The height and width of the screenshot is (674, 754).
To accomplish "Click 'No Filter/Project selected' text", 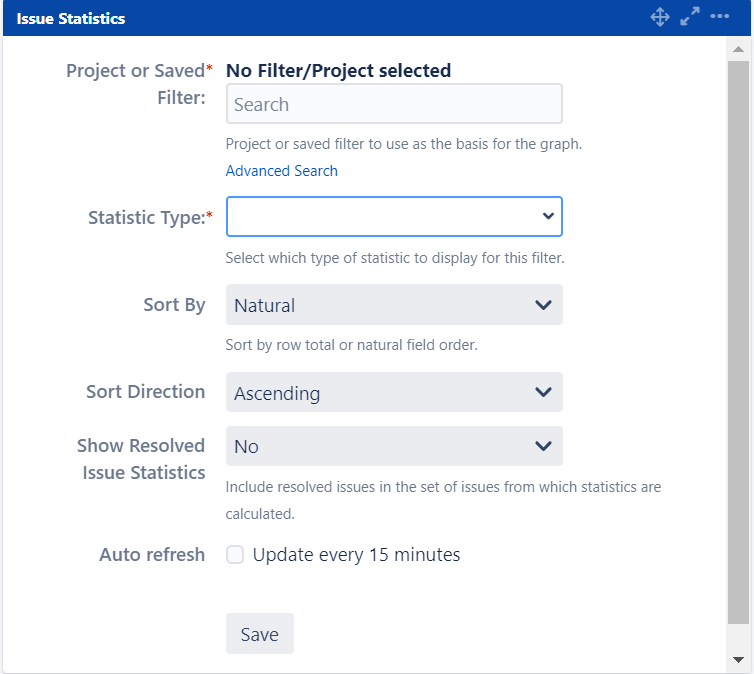I will point(339,71).
